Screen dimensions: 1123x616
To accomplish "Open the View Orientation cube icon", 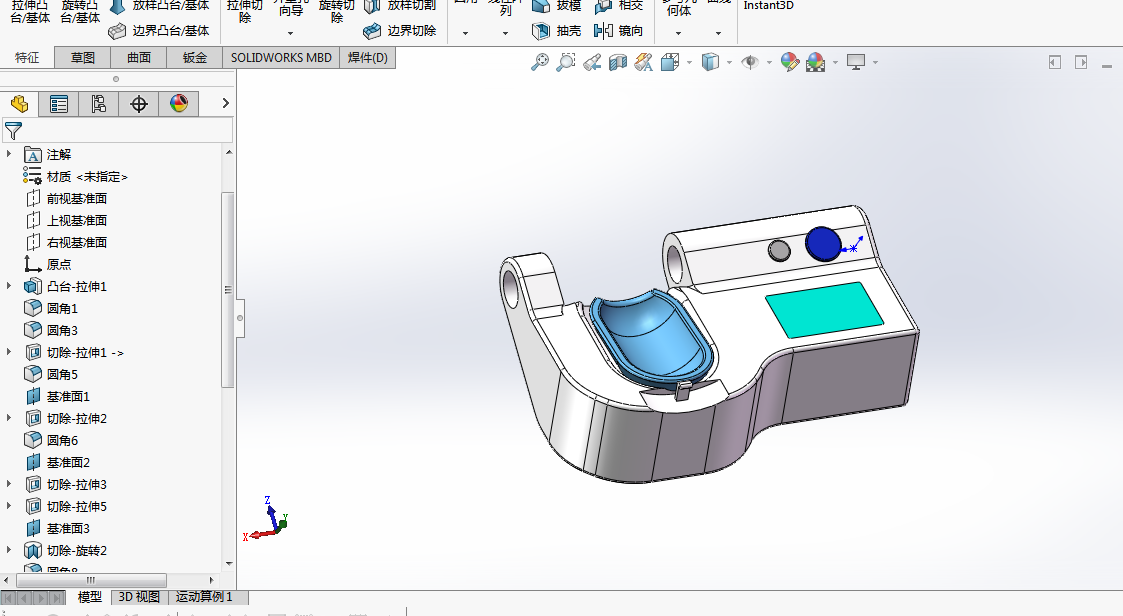I will (670, 62).
